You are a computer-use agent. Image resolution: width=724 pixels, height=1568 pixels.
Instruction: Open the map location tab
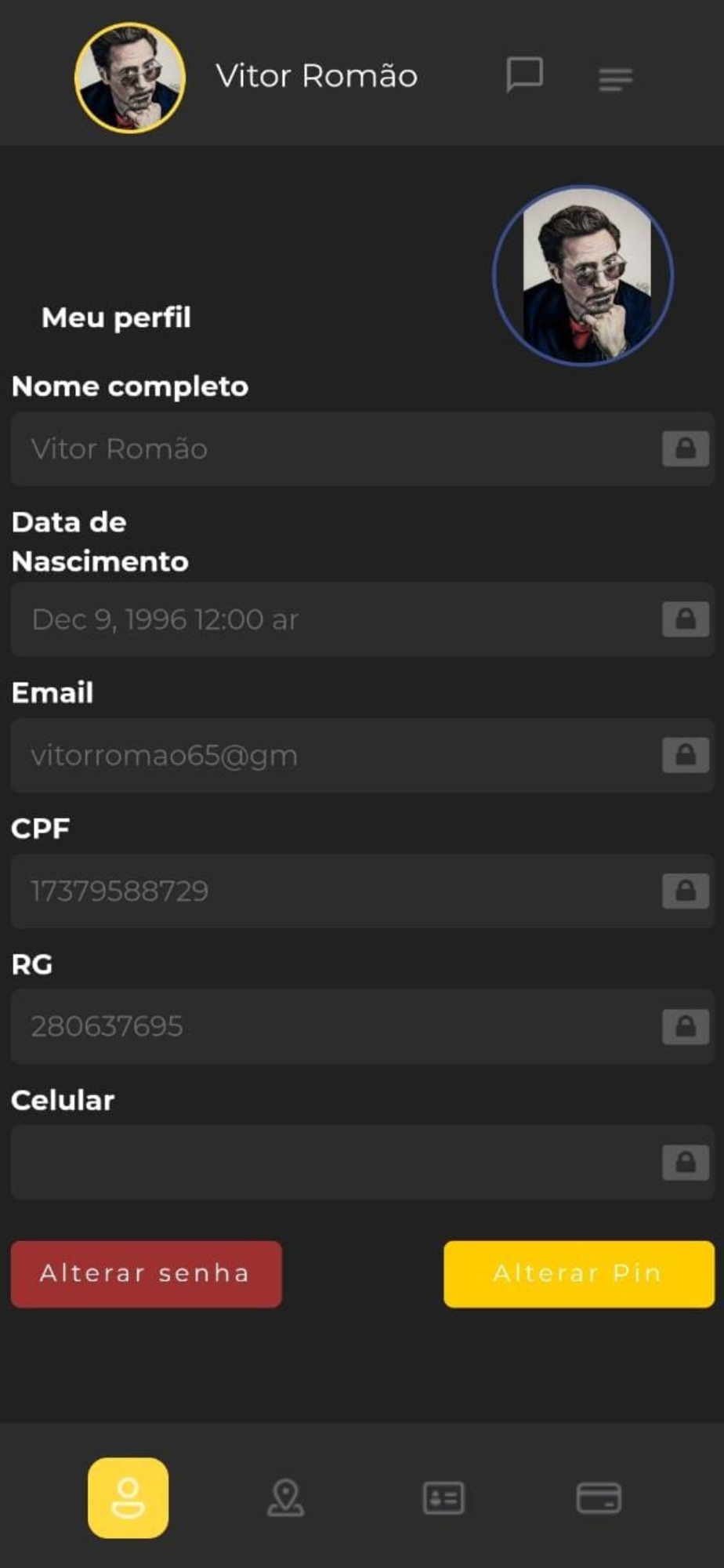point(285,1497)
